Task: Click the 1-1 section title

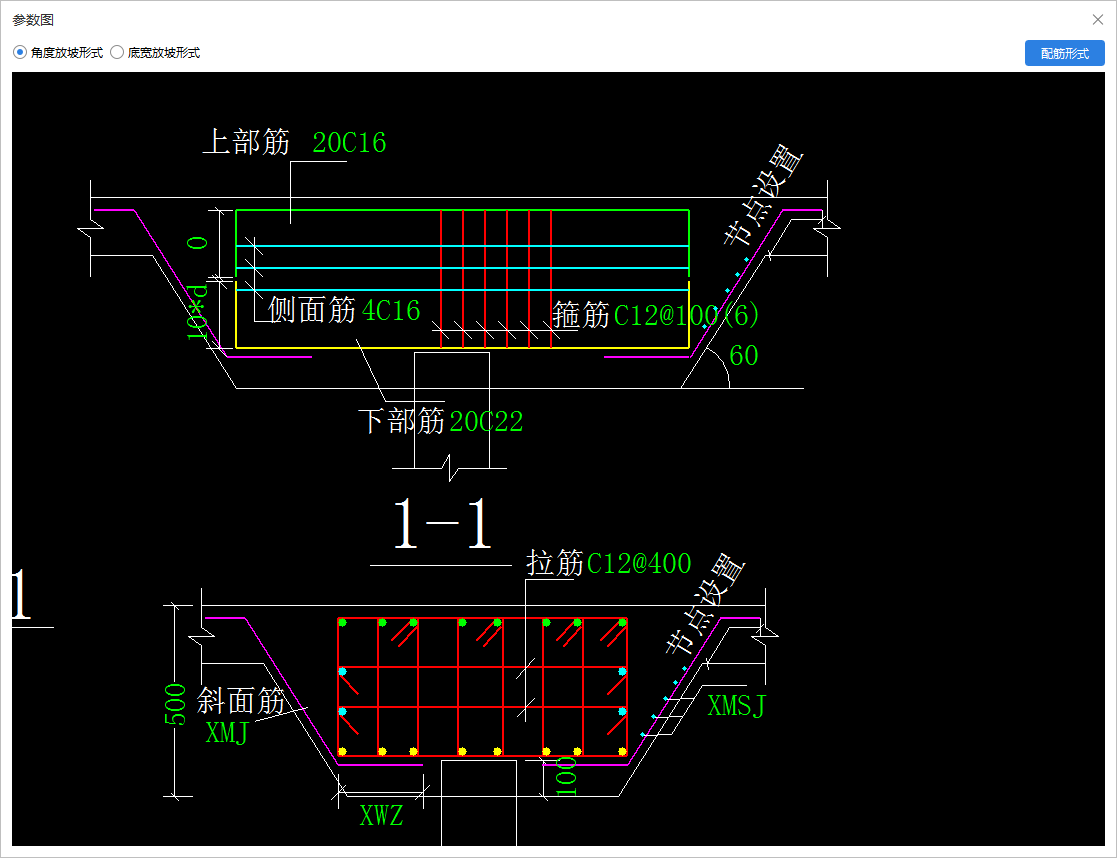Action: (442, 524)
